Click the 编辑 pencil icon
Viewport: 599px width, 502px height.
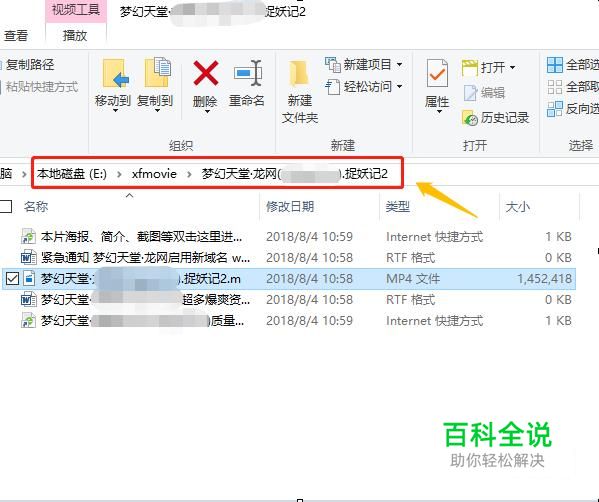point(470,93)
